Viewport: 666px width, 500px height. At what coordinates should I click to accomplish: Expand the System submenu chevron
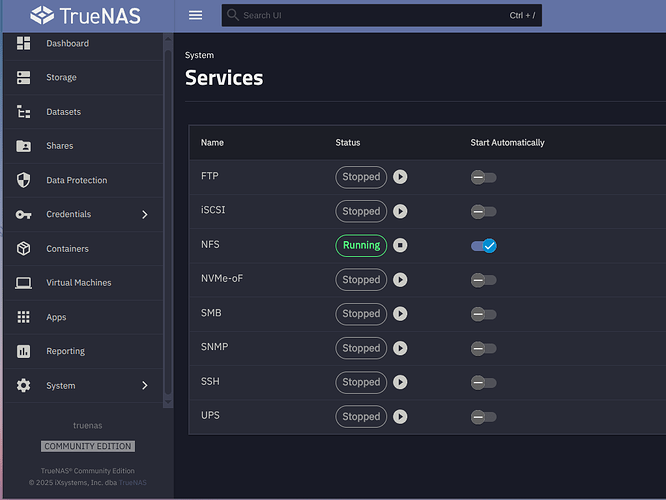tap(144, 385)
